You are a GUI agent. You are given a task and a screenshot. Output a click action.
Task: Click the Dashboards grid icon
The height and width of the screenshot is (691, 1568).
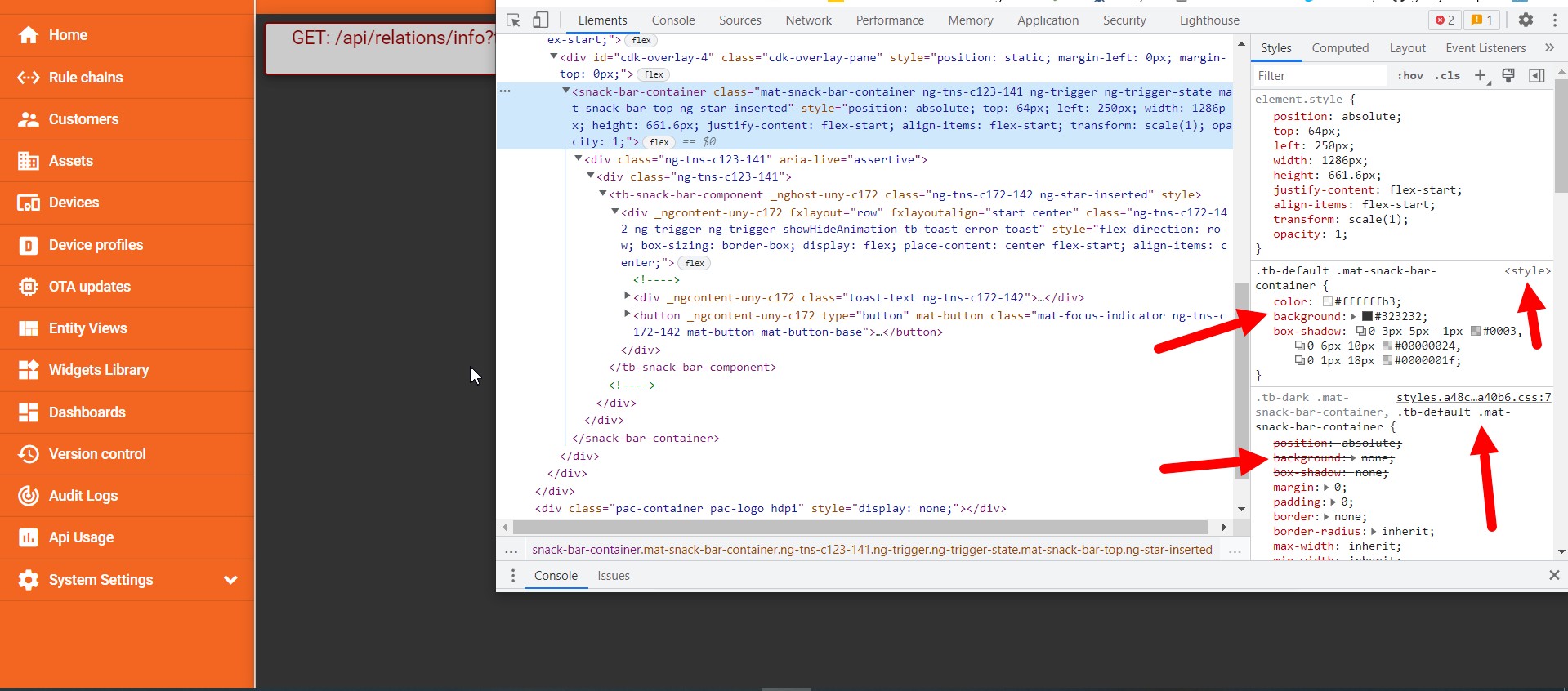pyautogui.click(x=29, y=412)
